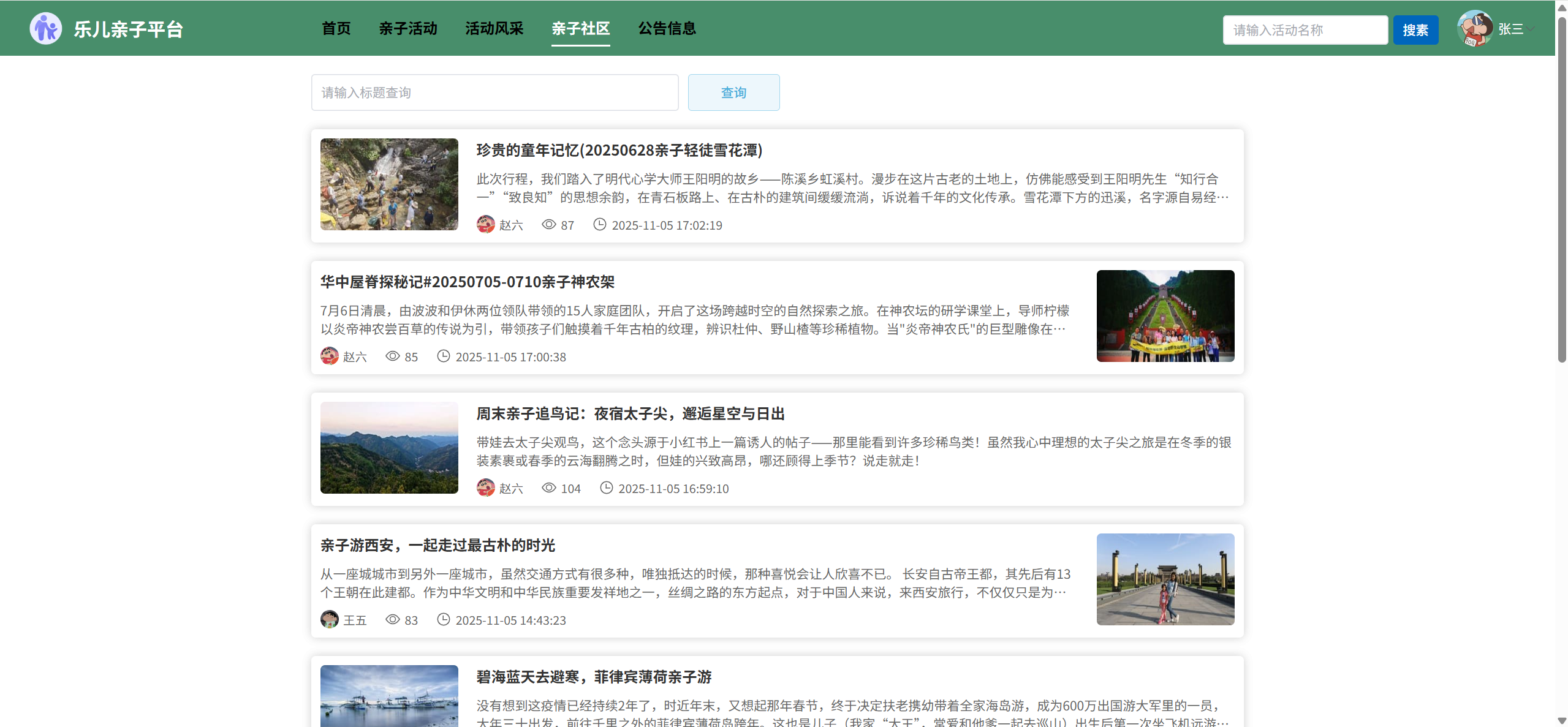The width and height of the screenshot is (1568, 727).
Task: Click eye icon beside 87 views
Action: tap(549, 225)
